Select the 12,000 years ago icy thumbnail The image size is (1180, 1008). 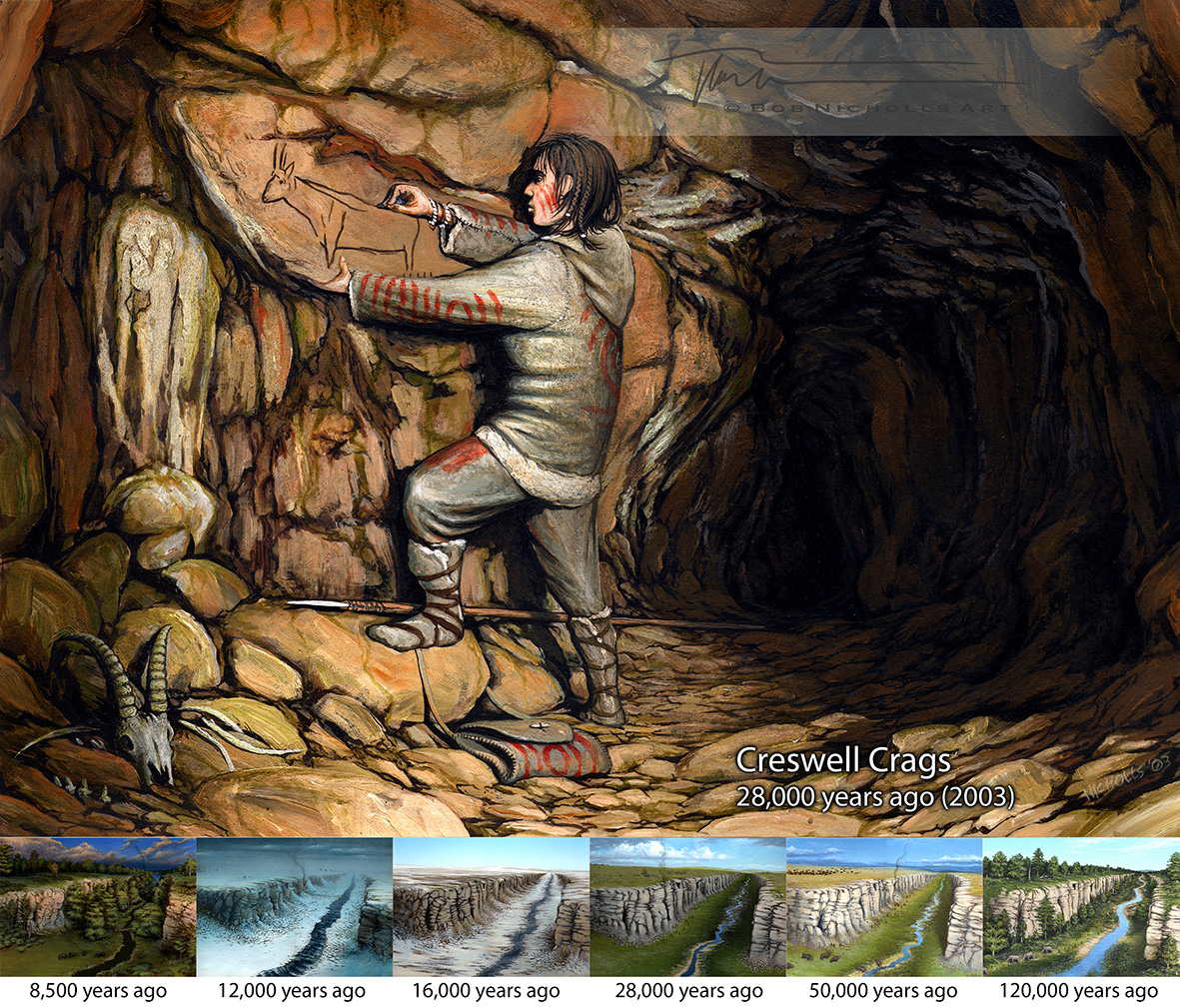click(294, 906)
